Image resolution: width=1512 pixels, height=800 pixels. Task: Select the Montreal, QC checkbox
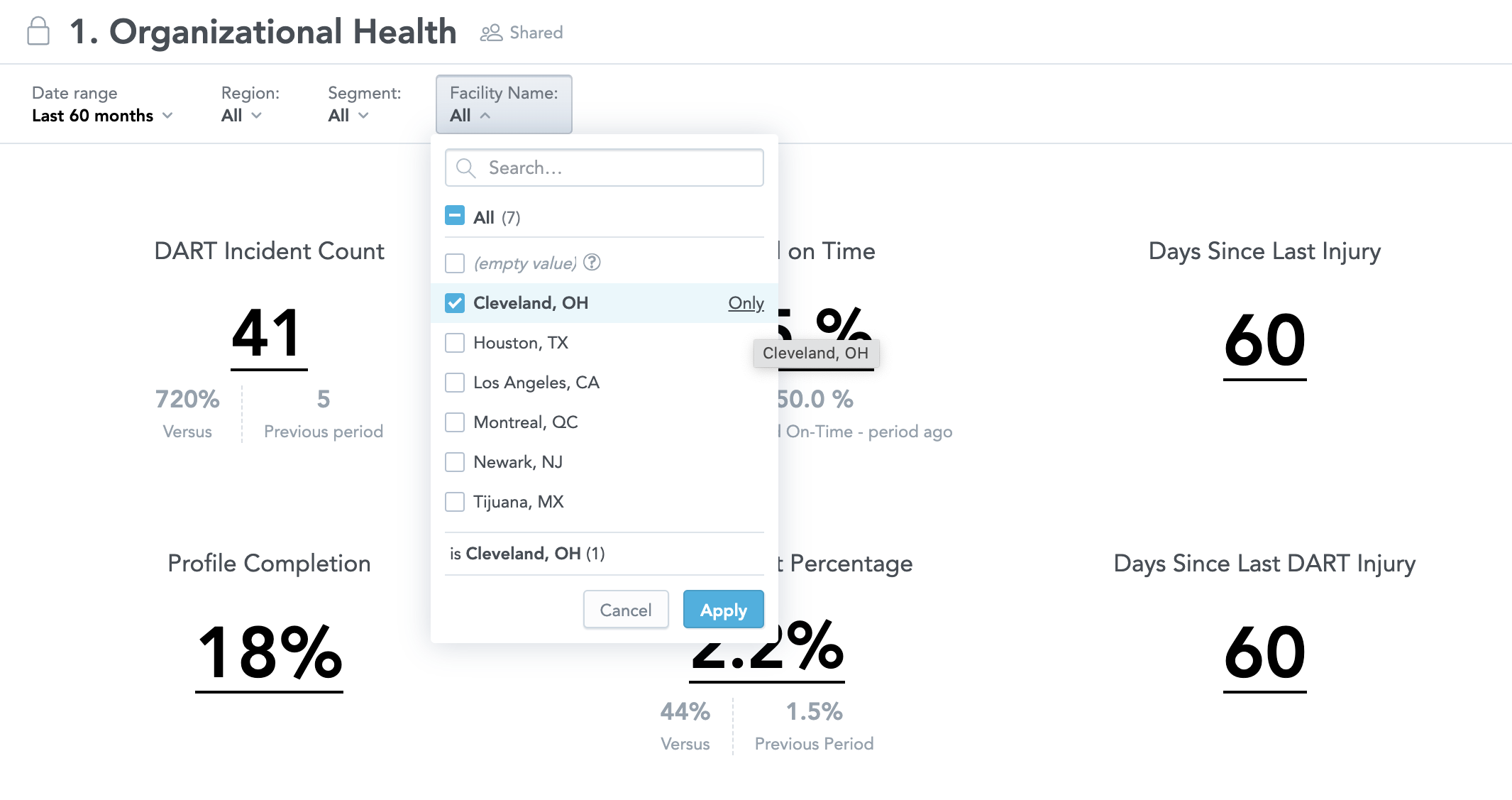click(455, 422)
